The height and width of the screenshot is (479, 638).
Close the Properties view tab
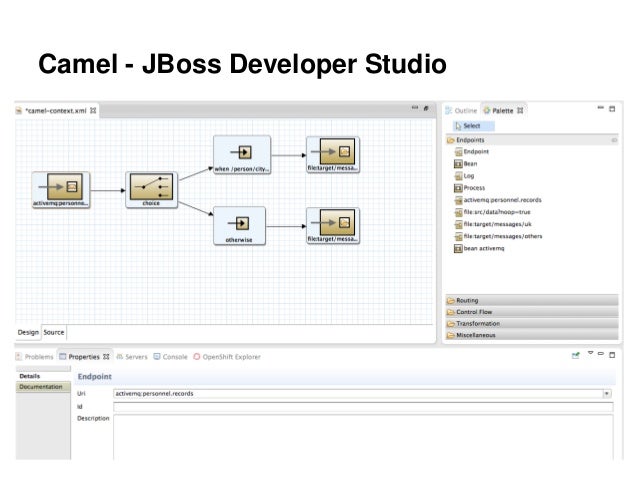pyautogui.click(x=106, y=357)
